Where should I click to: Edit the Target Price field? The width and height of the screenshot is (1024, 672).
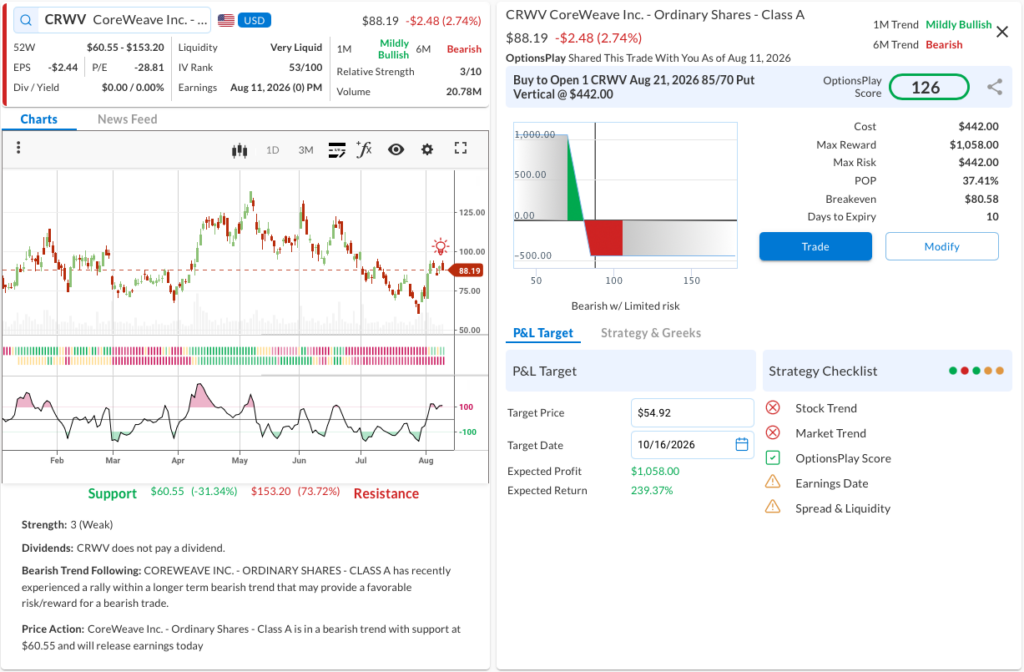[692, 413]
